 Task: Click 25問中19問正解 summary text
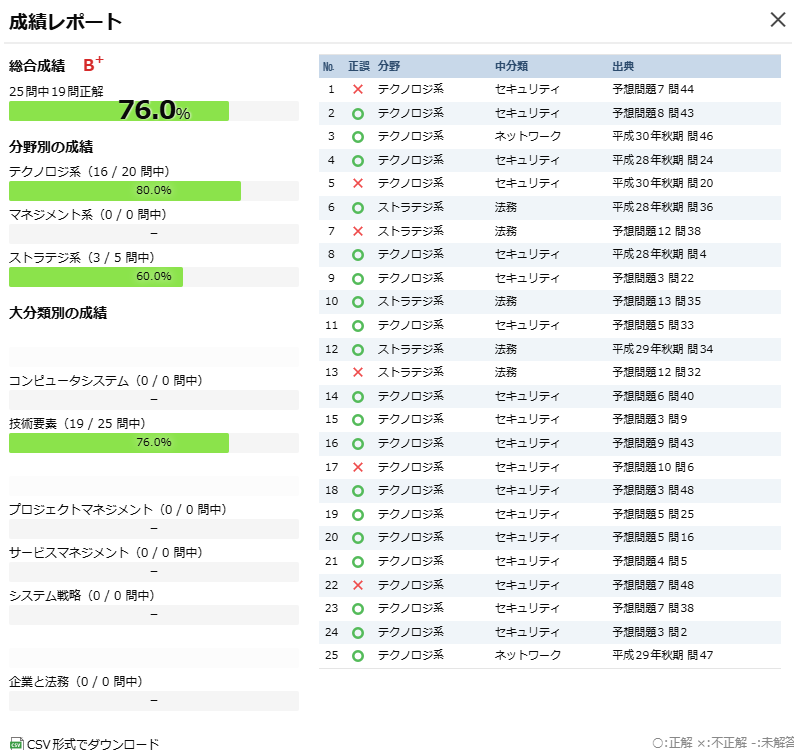click(56, 92)
